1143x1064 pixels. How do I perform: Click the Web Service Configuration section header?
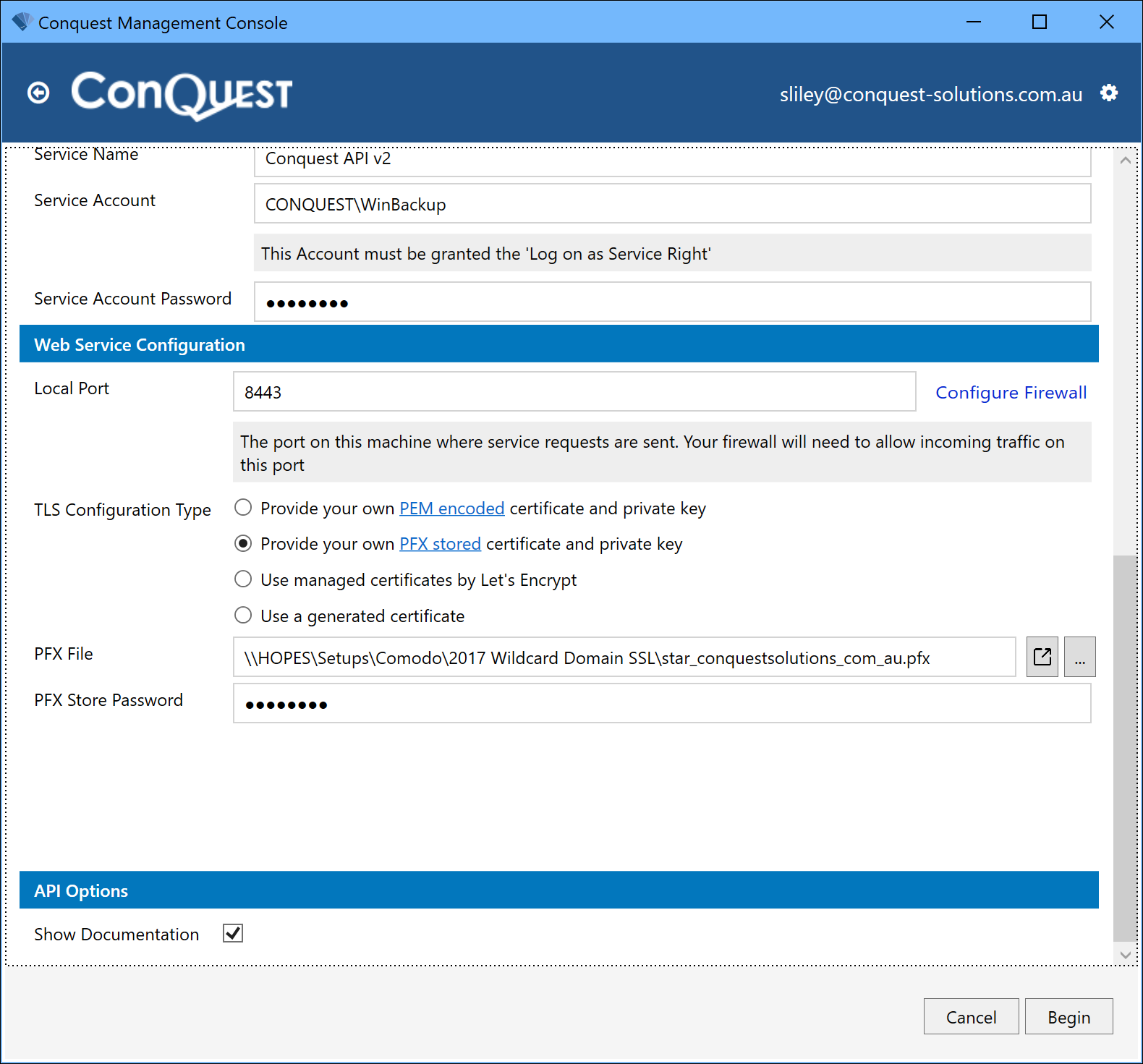[558, 344]
